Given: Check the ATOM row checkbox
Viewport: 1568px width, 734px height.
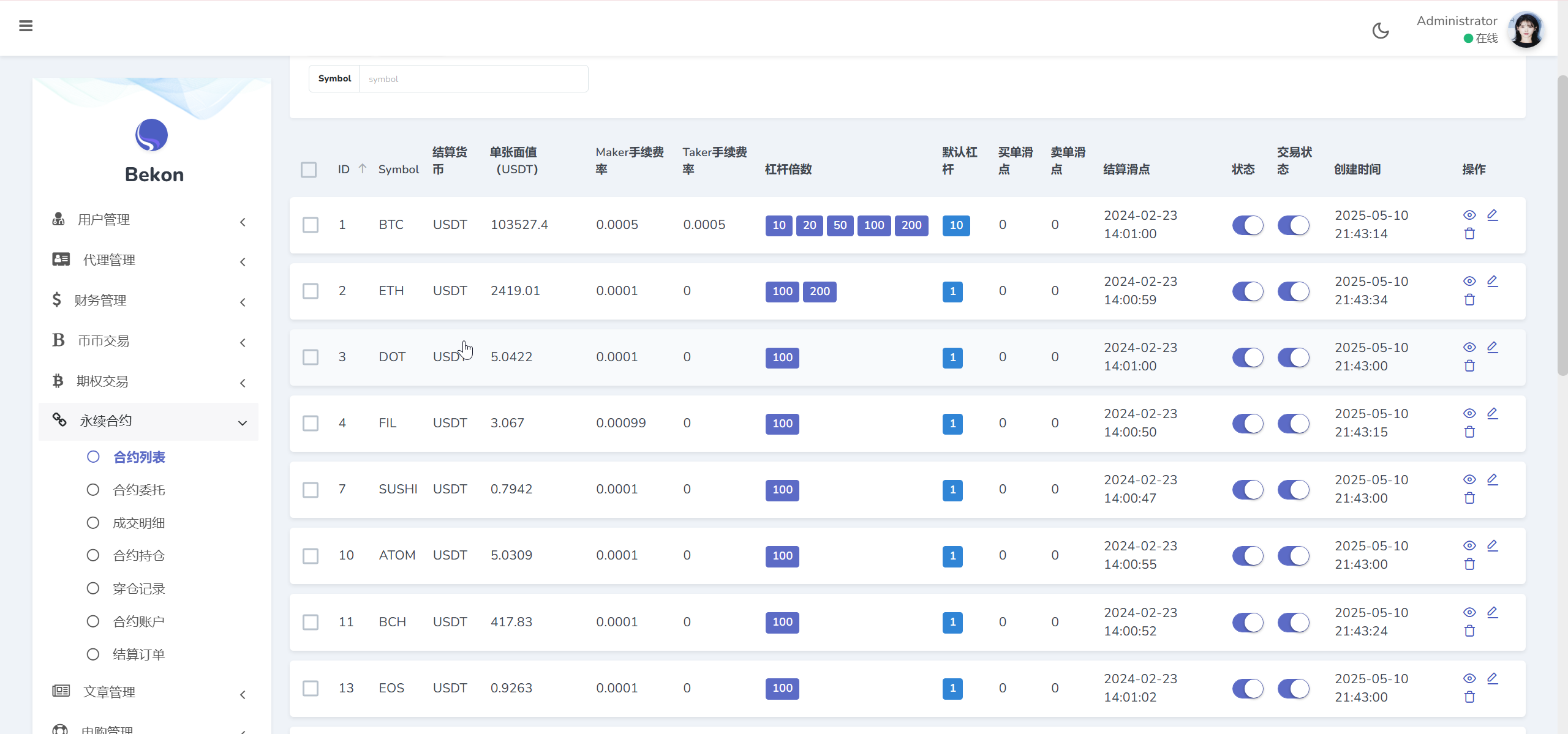Looking at the screenshot, I should click(311, 556).
